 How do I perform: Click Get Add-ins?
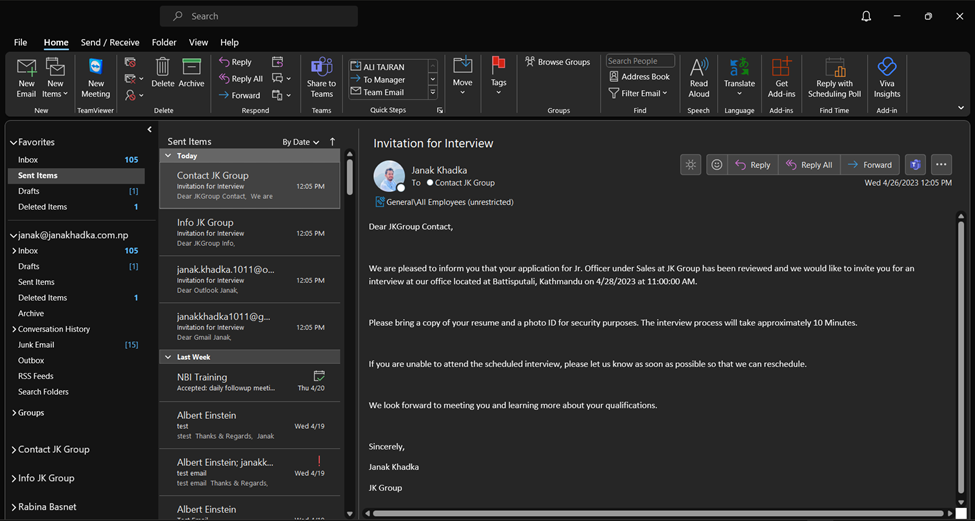(782, 78)
